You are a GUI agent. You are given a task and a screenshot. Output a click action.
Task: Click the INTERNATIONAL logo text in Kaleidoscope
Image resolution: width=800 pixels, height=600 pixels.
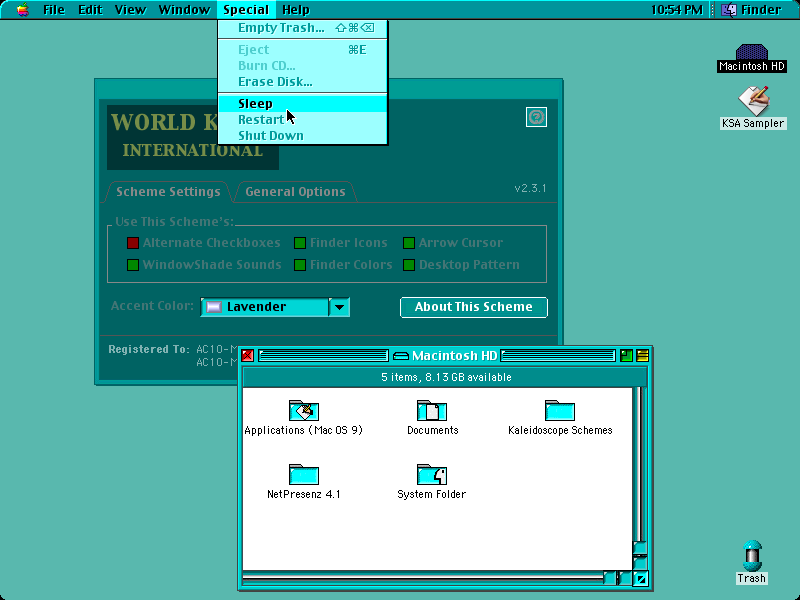tap(193, 151)
